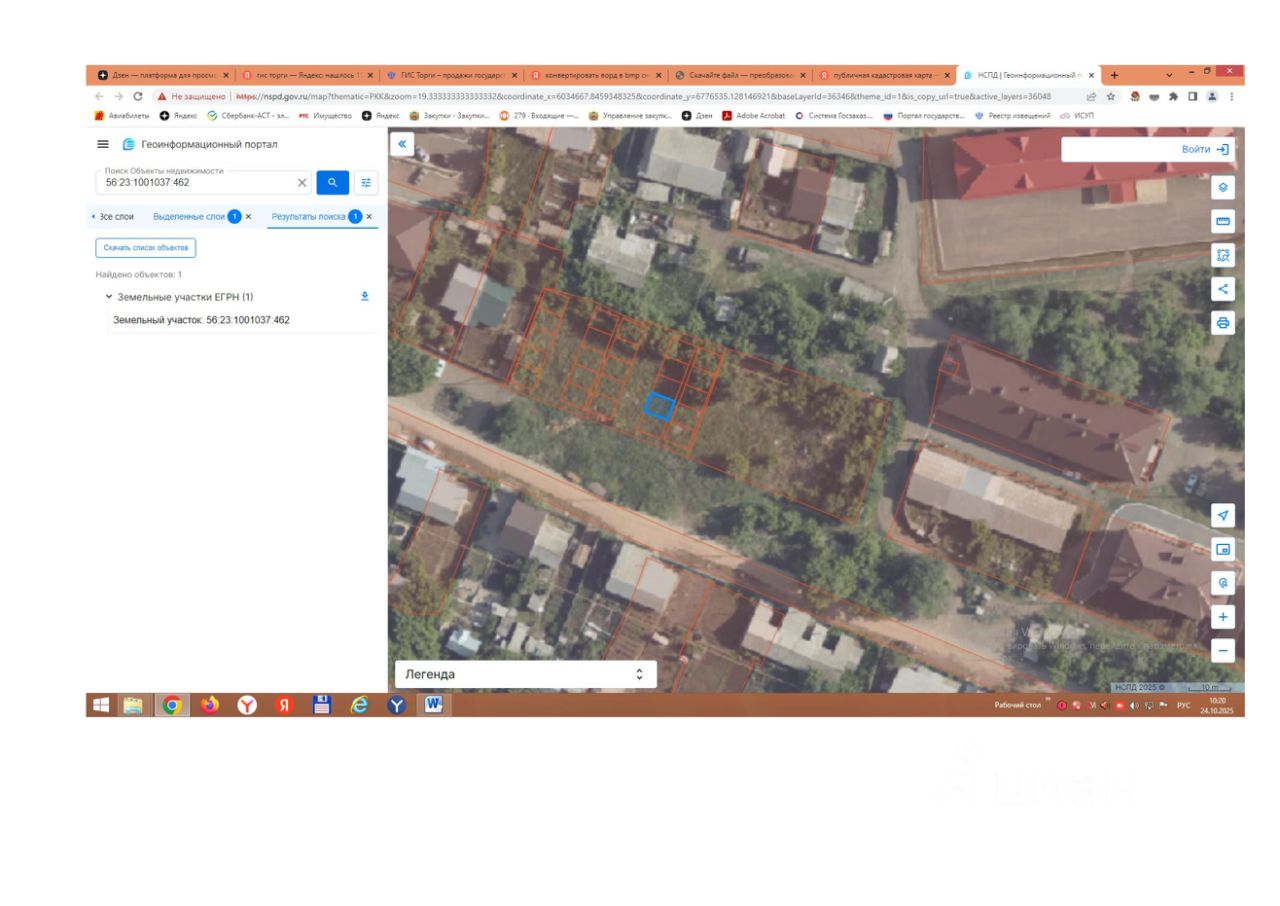Click the browser reload button
Image resolution: width=1280 pixels, height=906 pixels.
pos(138,97)
